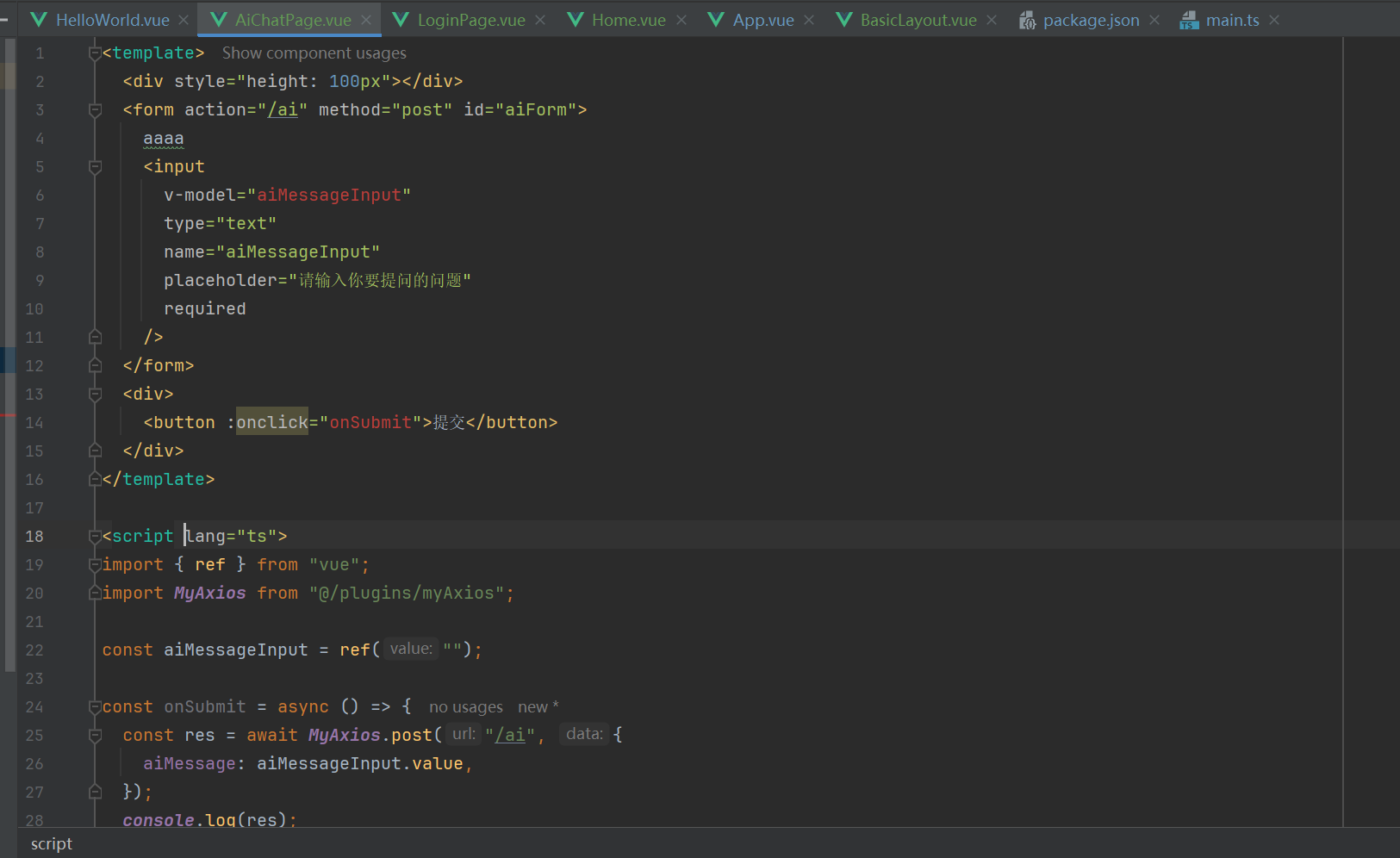Open the /ai link in form action

(x=283, y=110)
